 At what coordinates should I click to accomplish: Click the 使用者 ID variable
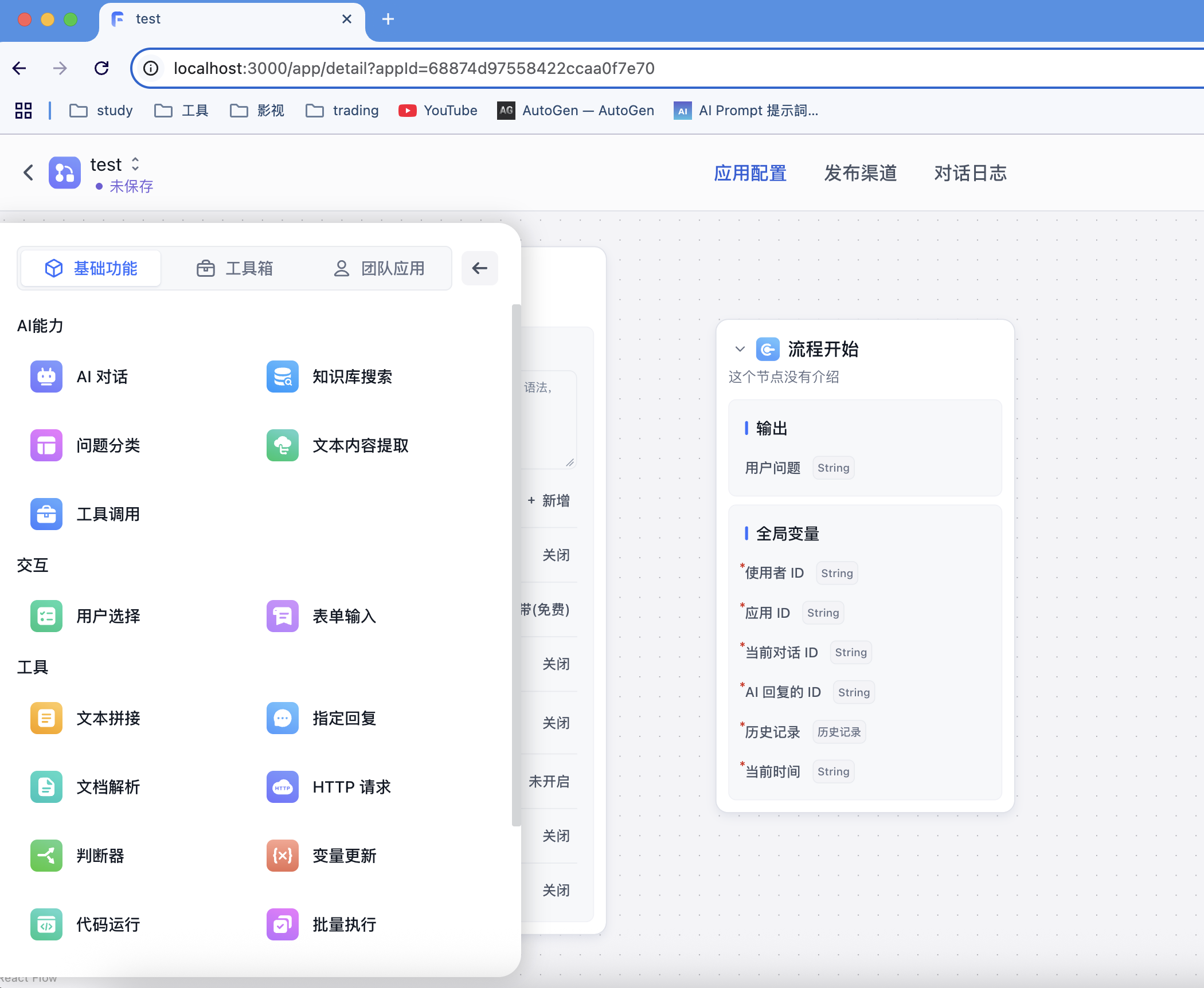tap(775, 573)
